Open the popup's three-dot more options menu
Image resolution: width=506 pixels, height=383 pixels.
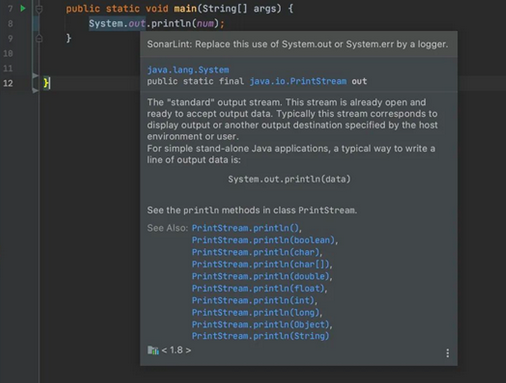pyautogui.click(x=447, y=353)
